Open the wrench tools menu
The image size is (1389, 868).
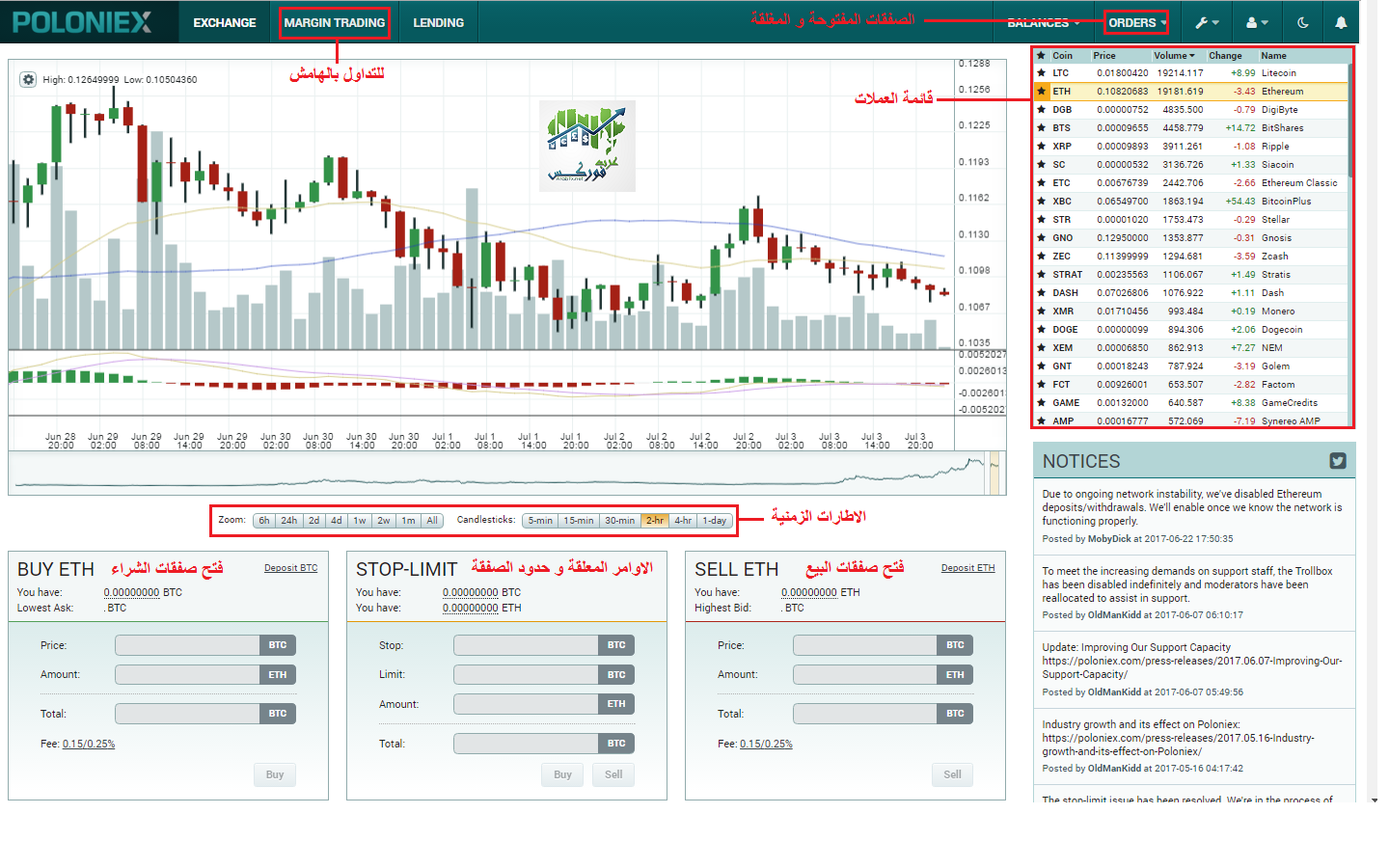(x=1207, y=22)
